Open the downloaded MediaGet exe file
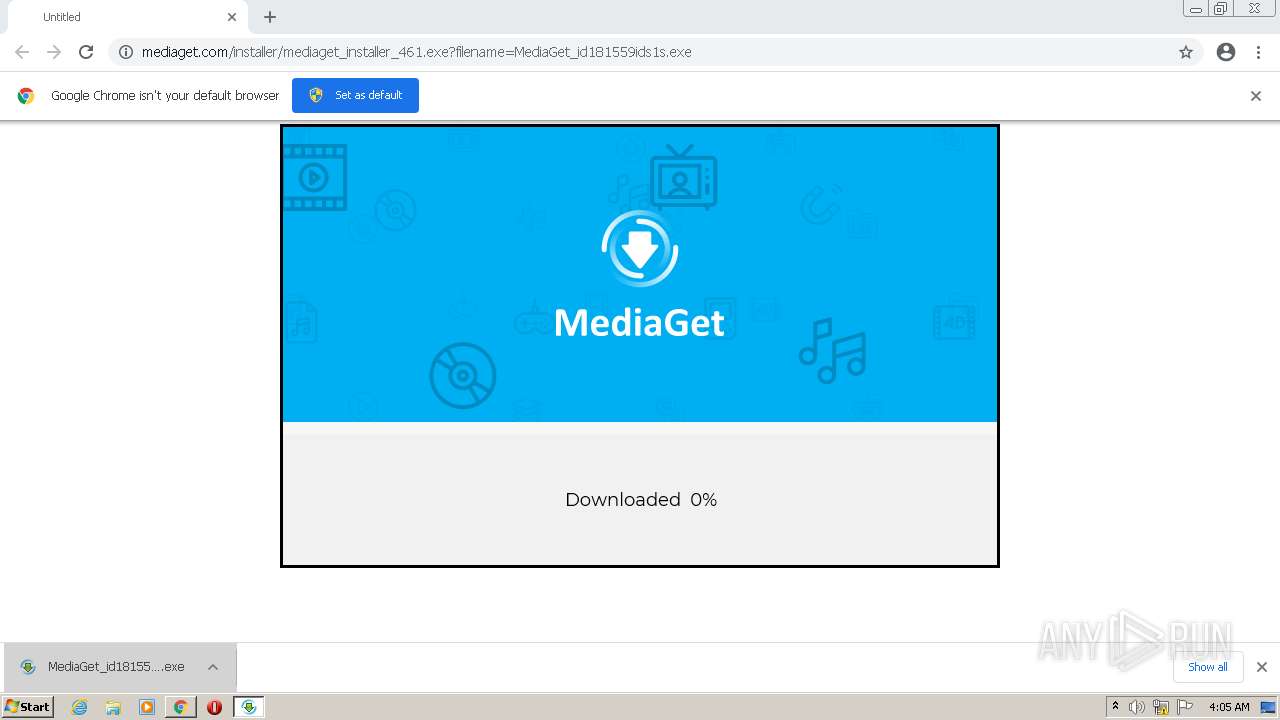The width and height of the screenshot is (1280, 720). coord(104,667)
